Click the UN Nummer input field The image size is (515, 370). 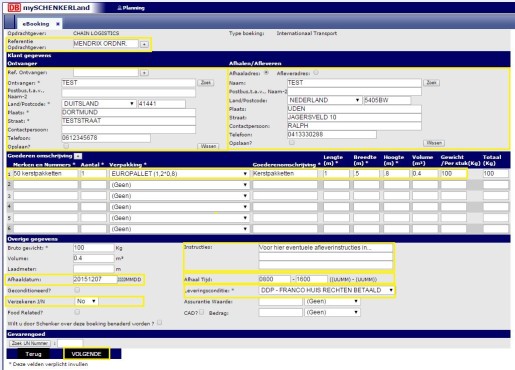coord(70,343)
